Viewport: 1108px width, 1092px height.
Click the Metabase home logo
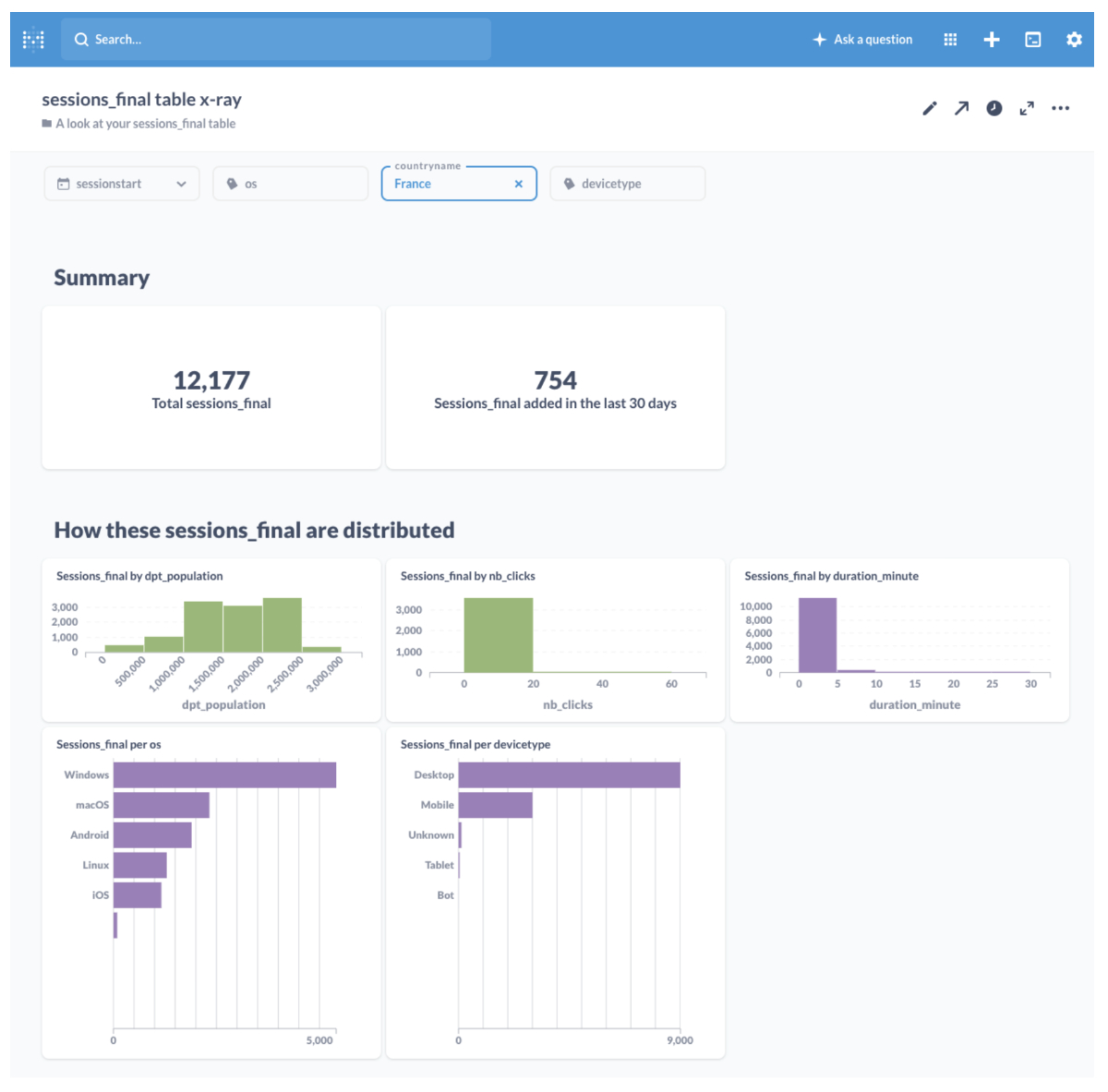[x=33, y=40]
